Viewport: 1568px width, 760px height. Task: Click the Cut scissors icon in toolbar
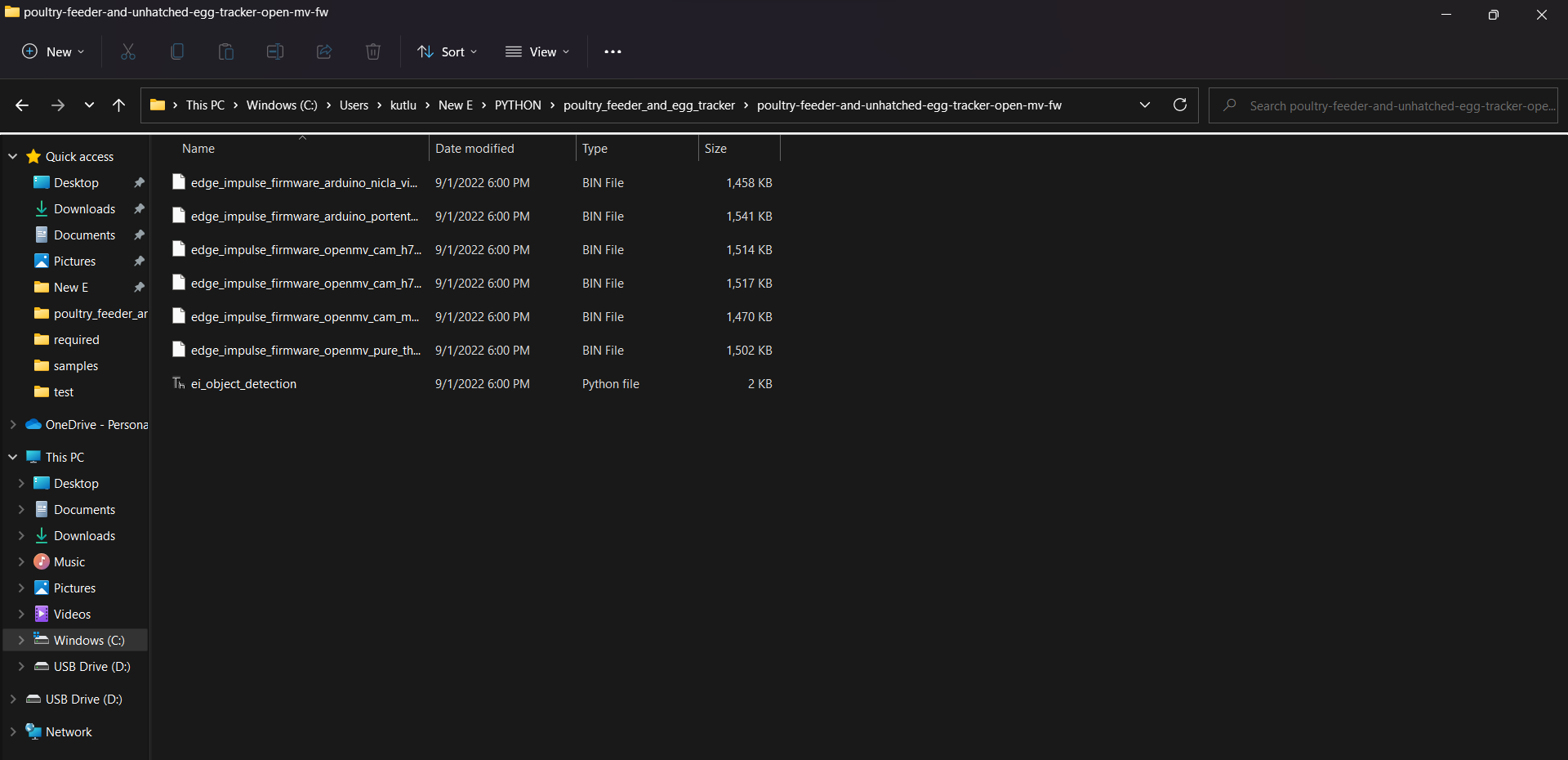(x=128, y=51)
